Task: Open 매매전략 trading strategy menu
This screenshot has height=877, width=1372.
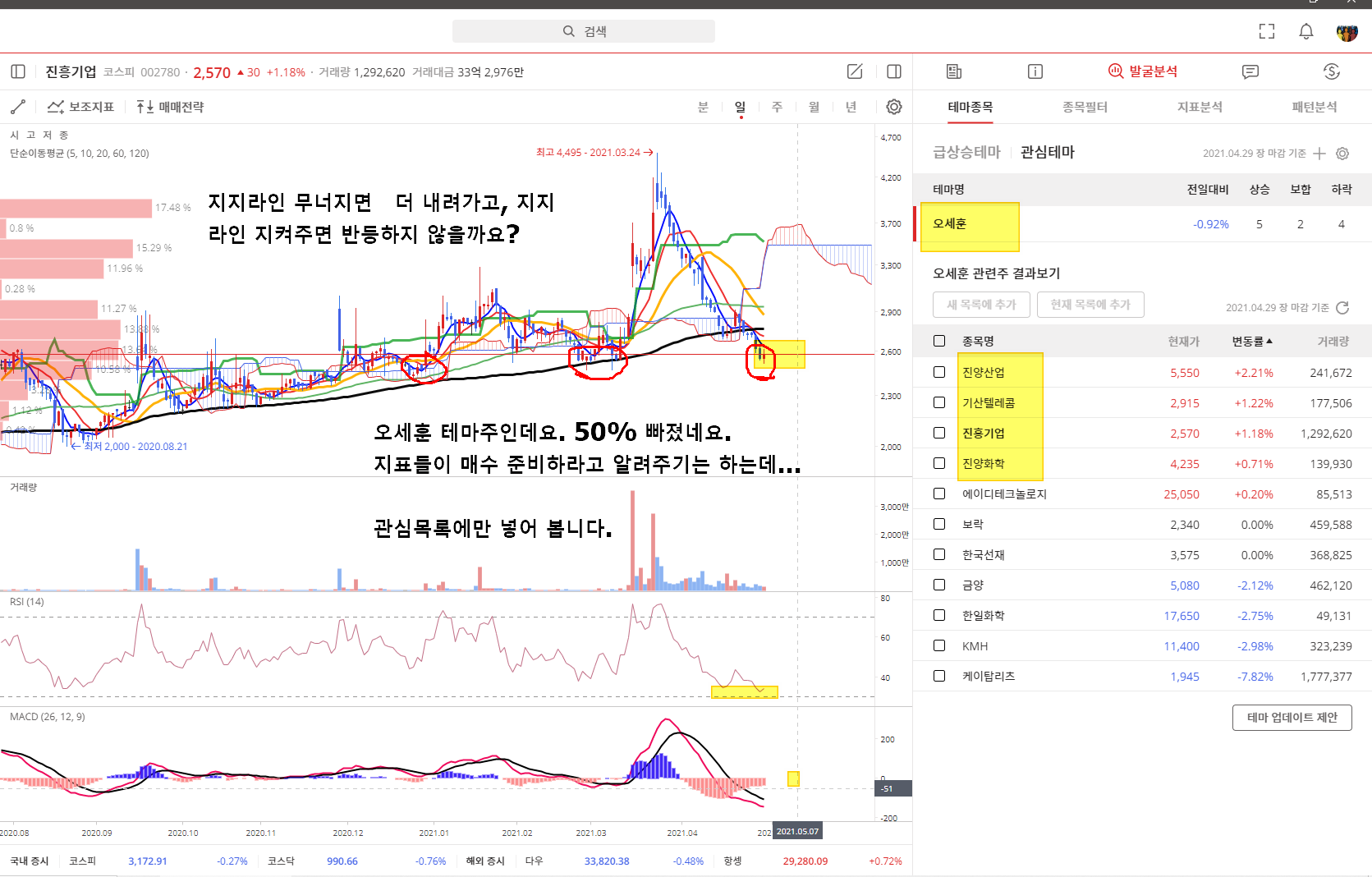Action: [170, 107]
